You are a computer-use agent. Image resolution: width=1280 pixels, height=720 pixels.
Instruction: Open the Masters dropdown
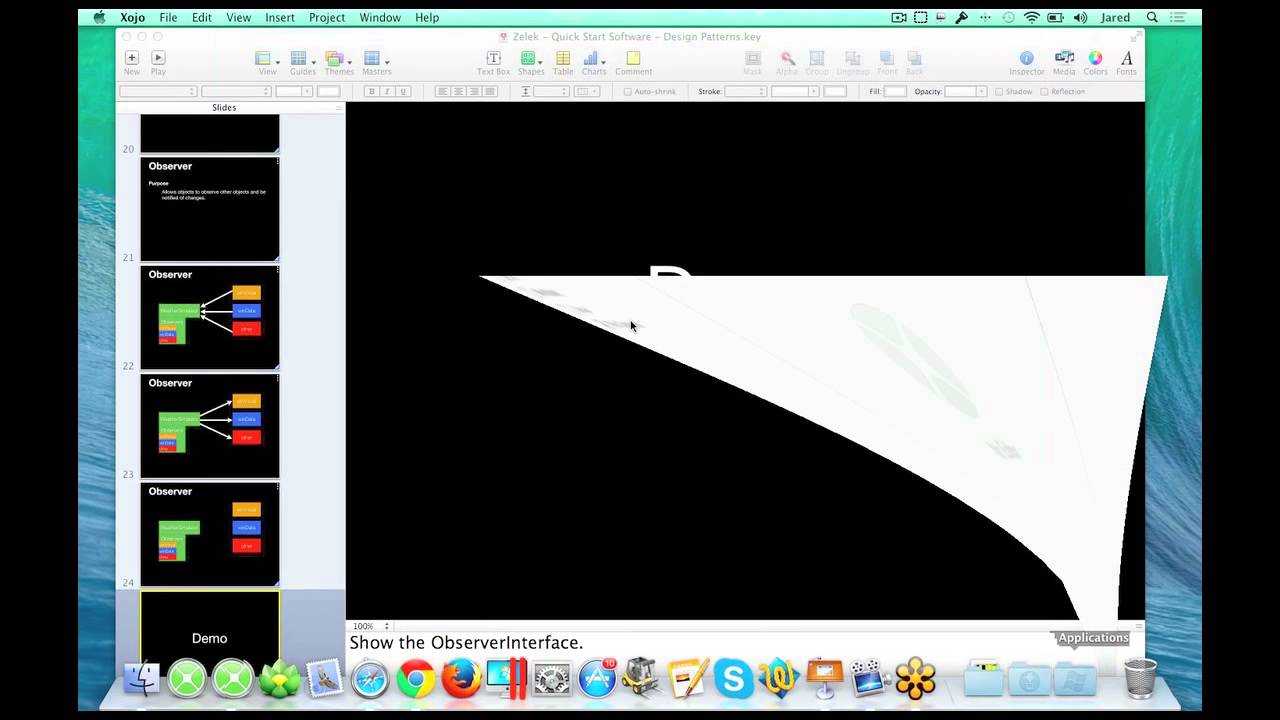tap(376, 62)
